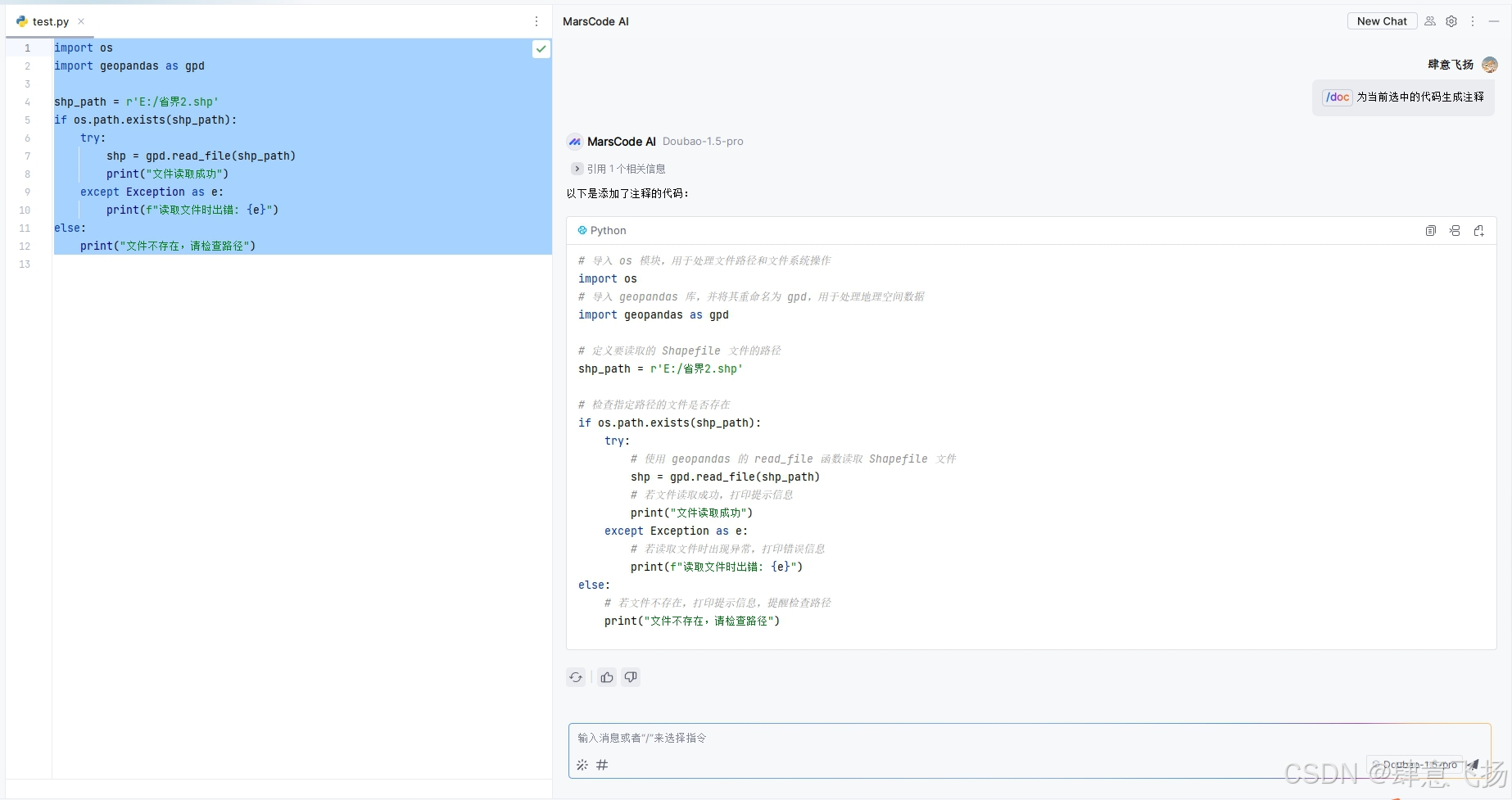Click the text 以下是添加了注释的代码
Screen dimensions: 1512x800
(627, 194)
